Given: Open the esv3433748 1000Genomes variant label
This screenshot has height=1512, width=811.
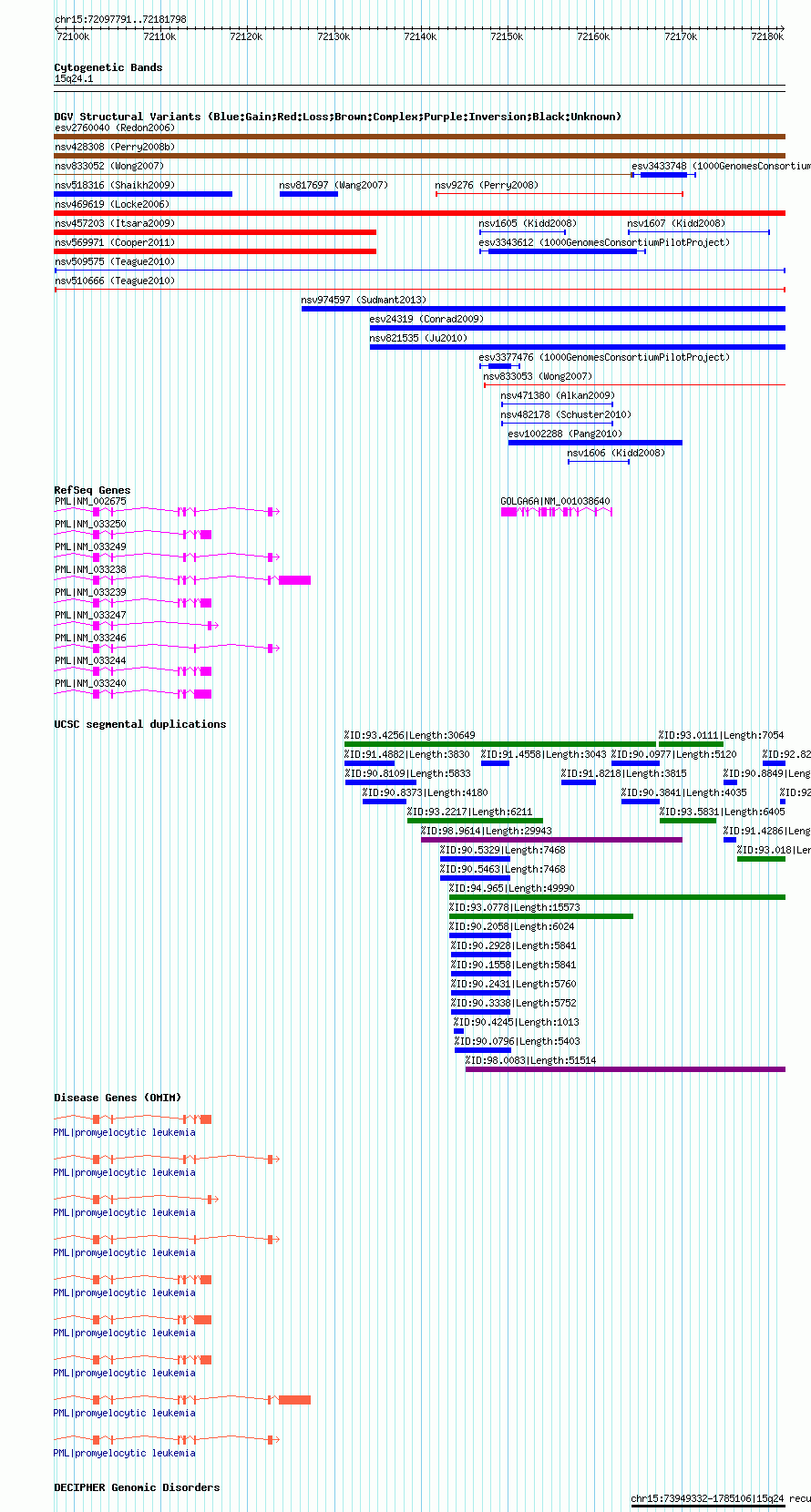Looking at the screenshot, I should pyautogui.click(x=721, y=166).
